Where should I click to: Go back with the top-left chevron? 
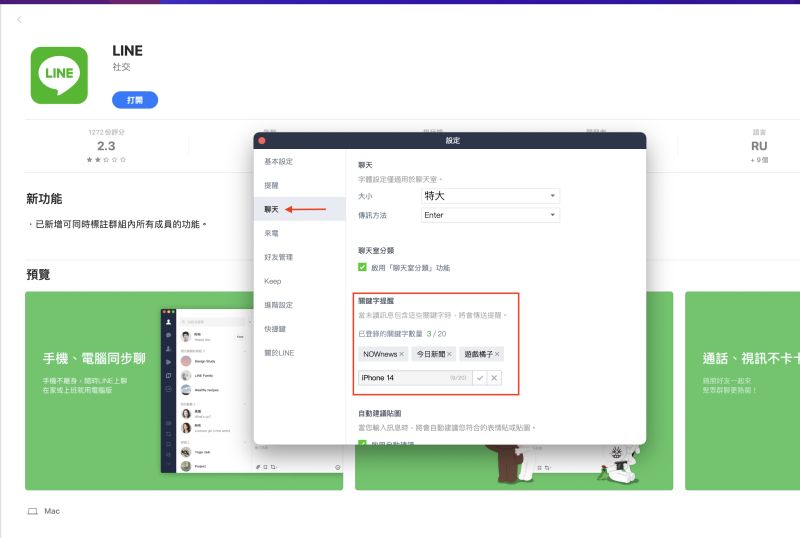pos(19,19)
